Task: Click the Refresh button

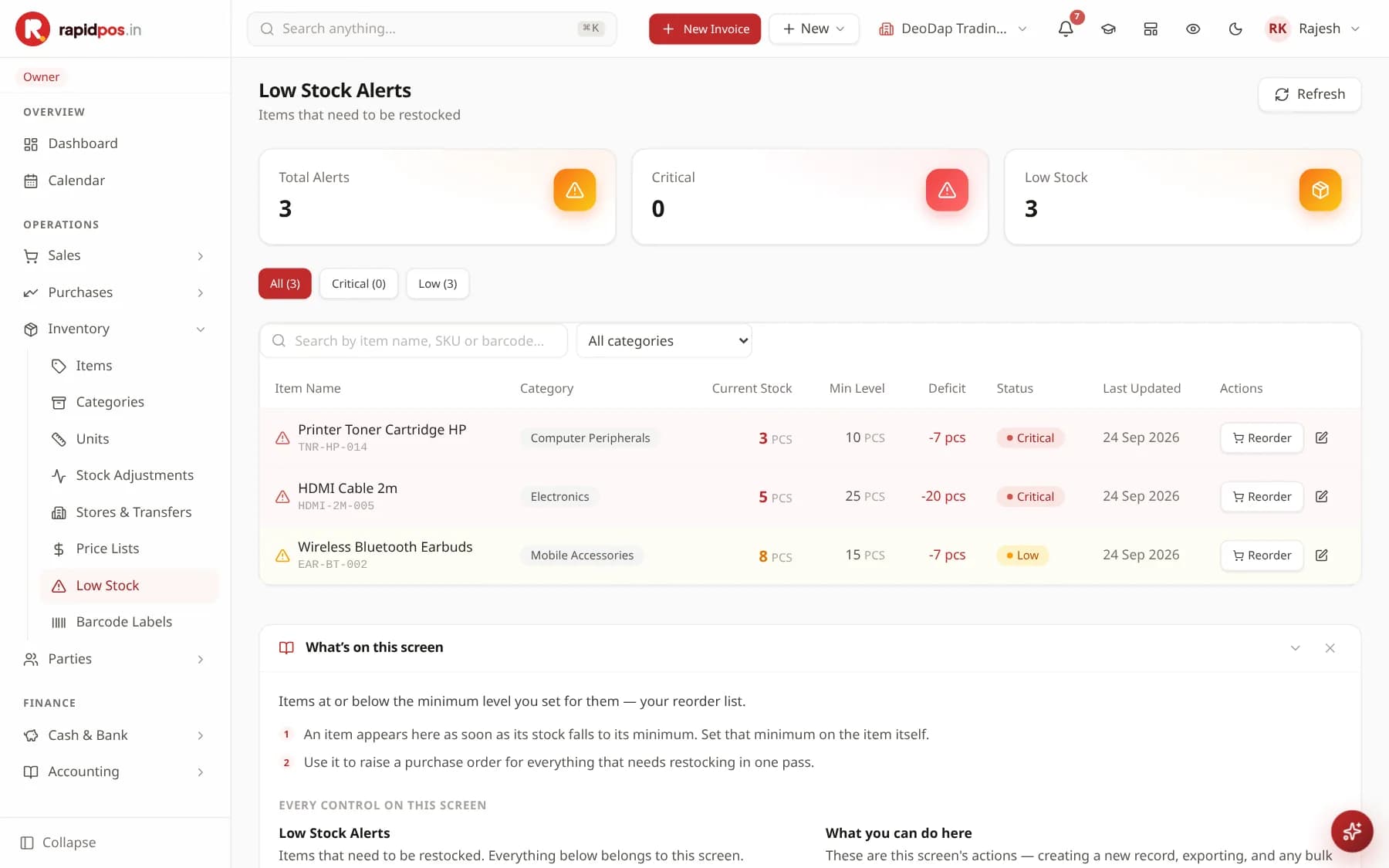Action: click(1310, 94)
